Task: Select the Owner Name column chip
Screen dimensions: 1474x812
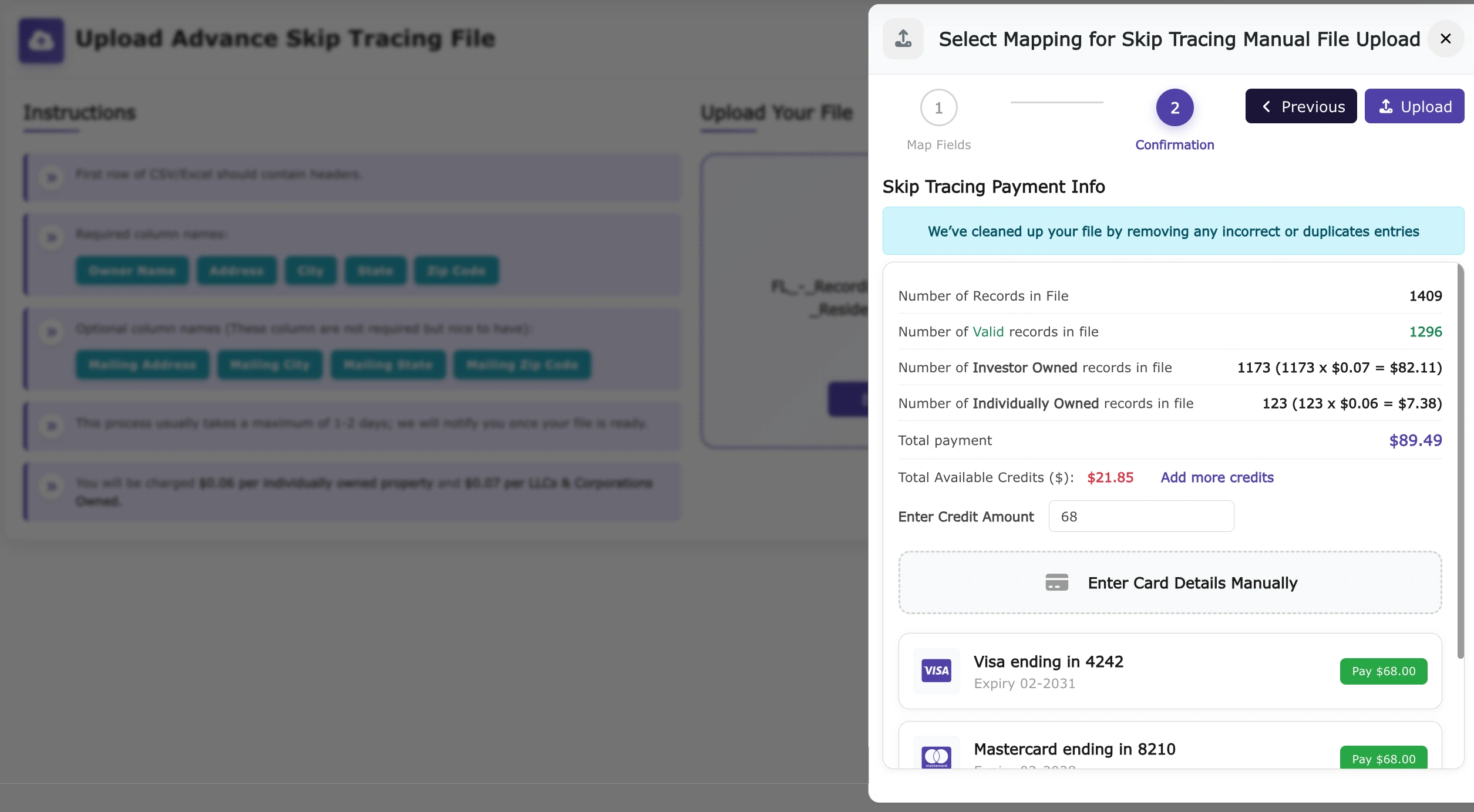Action: point(132,271)
